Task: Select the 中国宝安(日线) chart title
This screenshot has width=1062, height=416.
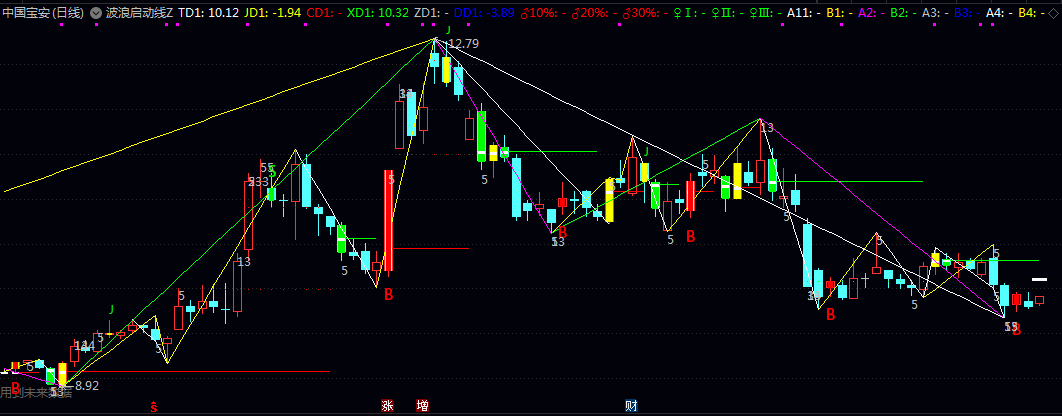Action: tap(44, 12)
